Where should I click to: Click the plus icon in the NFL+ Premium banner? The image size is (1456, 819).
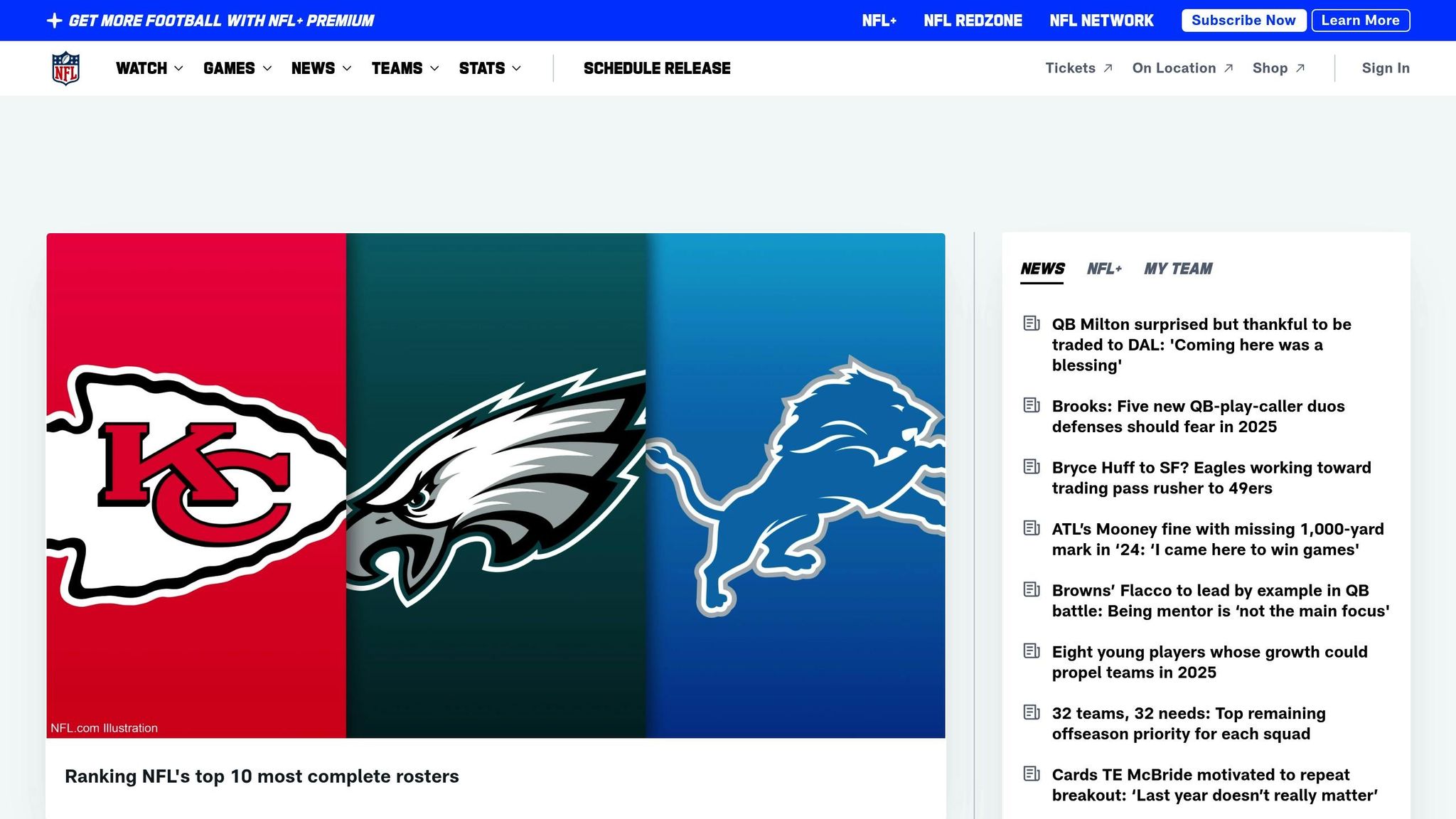(x=54, y=21)
